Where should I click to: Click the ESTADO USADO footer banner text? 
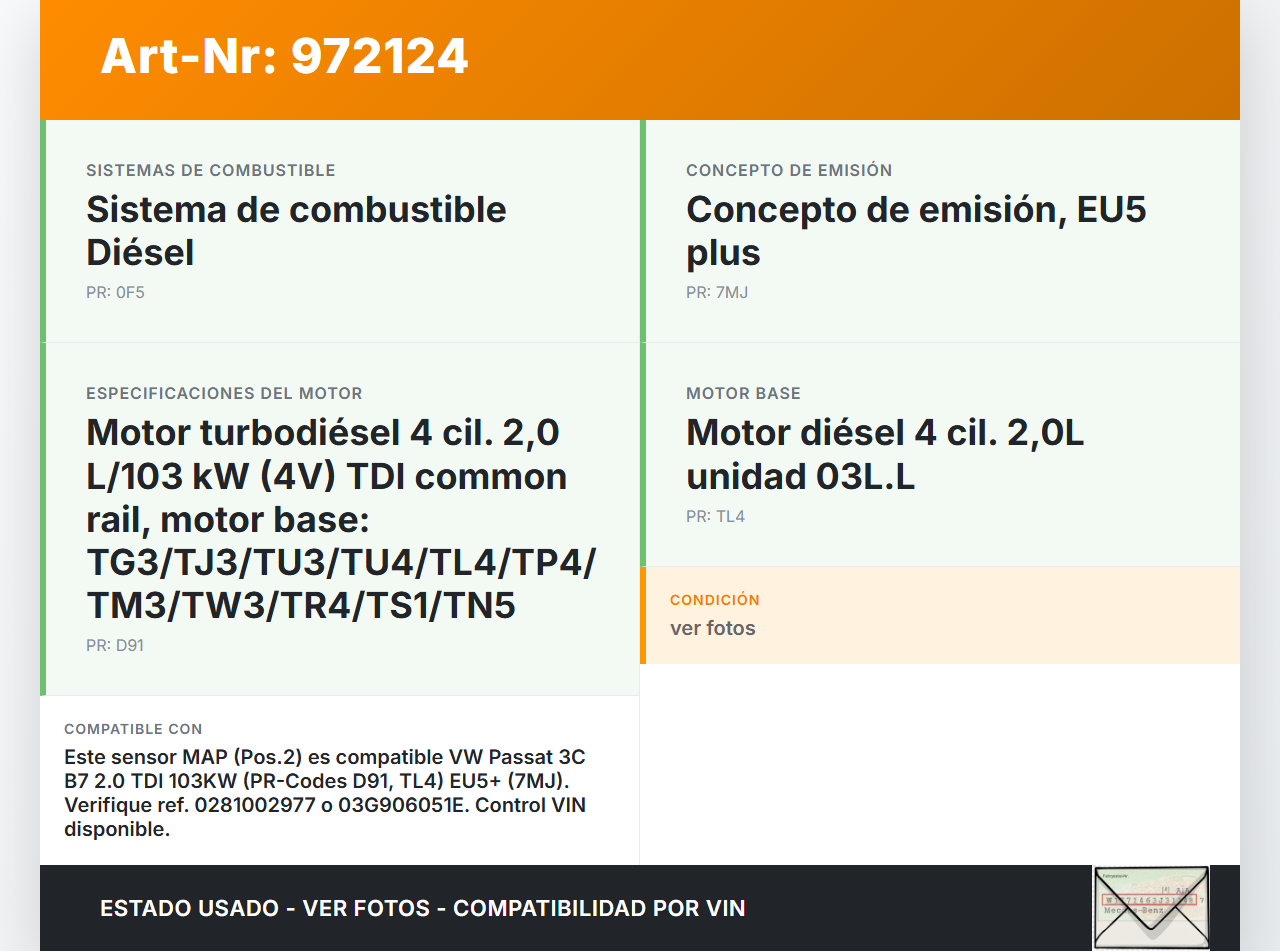[x=423, y=909]
